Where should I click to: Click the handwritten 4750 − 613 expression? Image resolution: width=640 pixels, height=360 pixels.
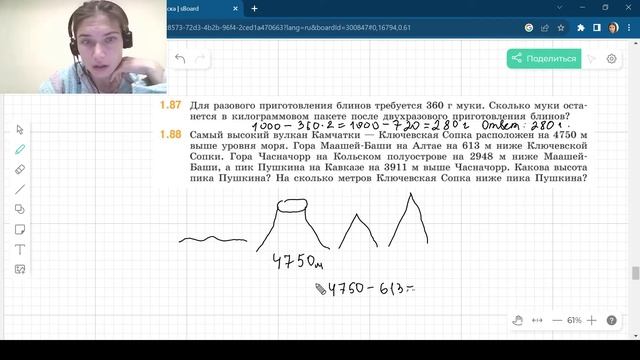coord(371,289)
